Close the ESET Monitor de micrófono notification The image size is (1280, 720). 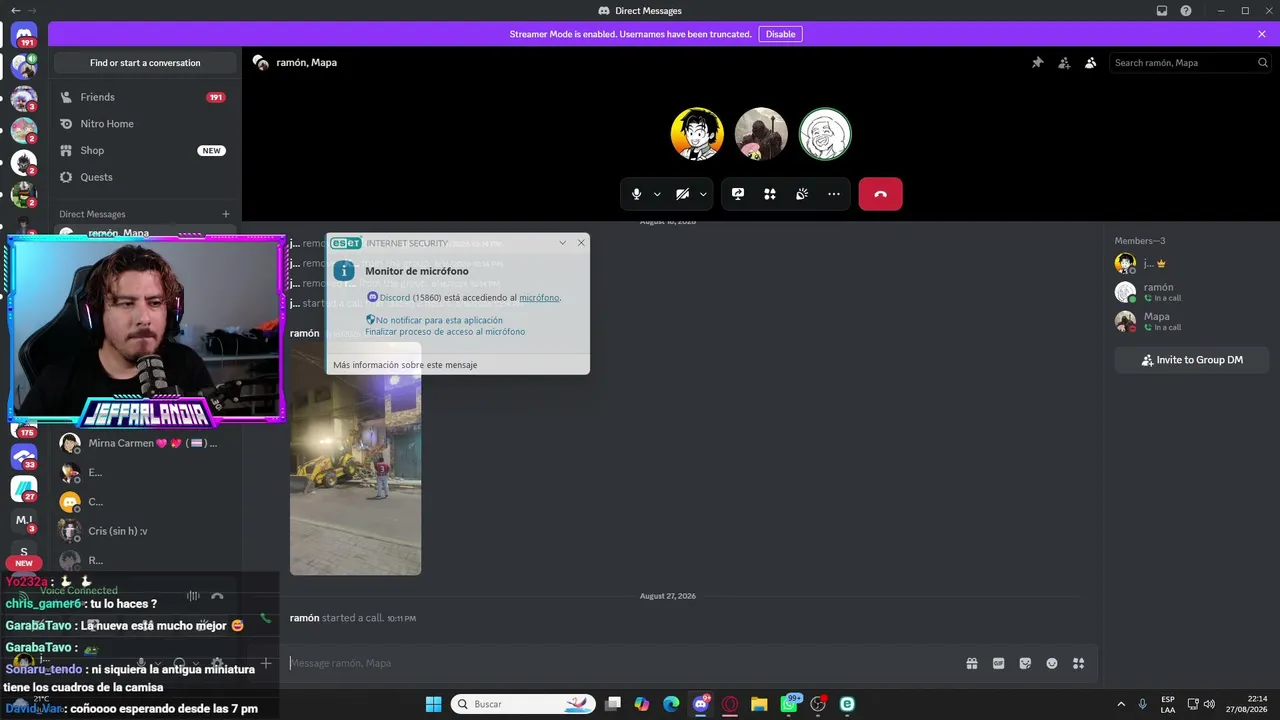pyautogui.click(x=581, y=243)
